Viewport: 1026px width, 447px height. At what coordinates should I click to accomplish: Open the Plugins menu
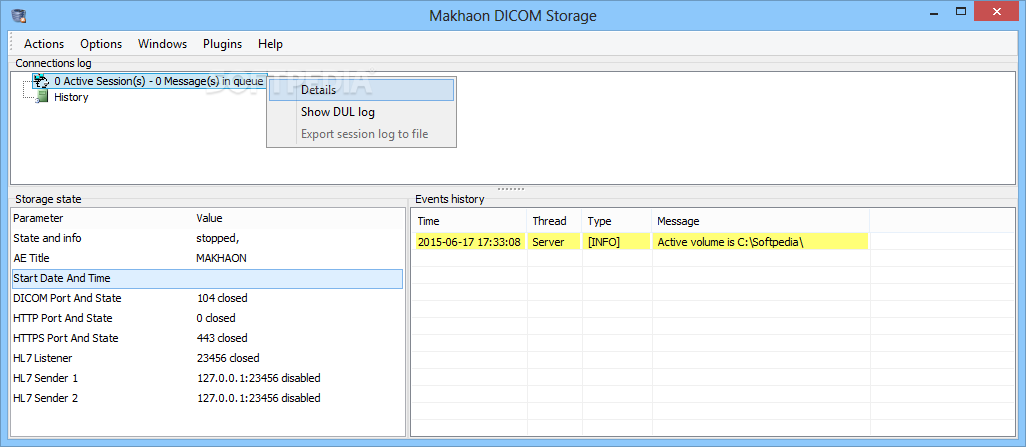(222, 44)
